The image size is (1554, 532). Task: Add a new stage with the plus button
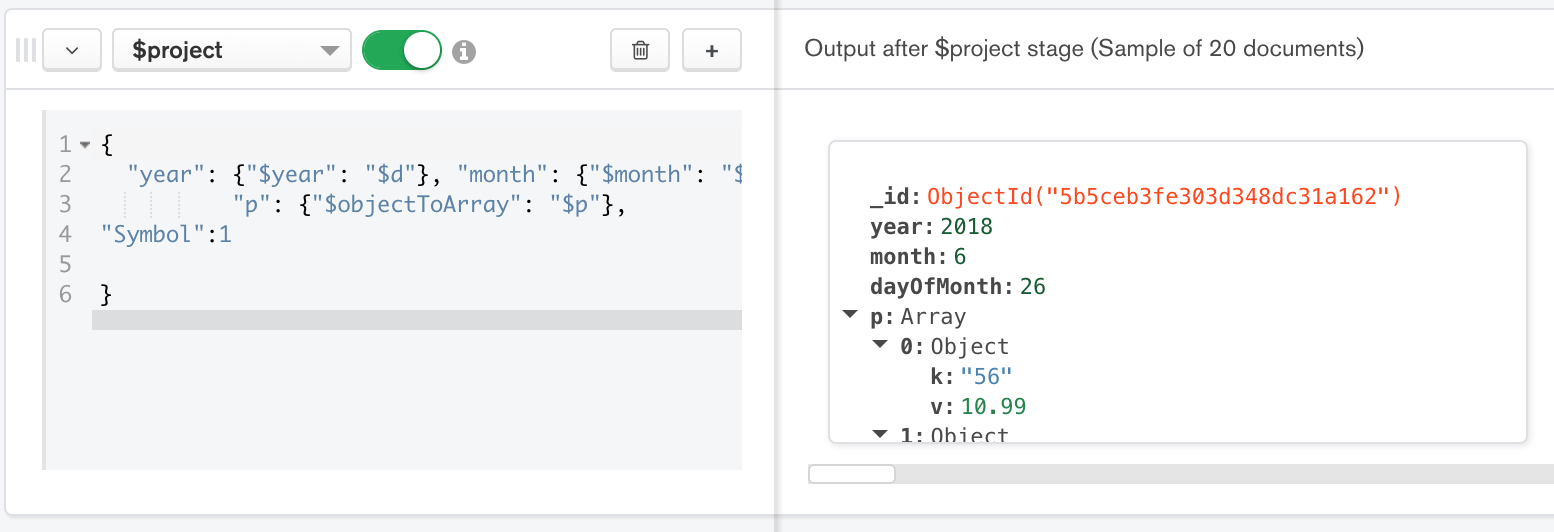pyautogui.click(x=712, y=50)
